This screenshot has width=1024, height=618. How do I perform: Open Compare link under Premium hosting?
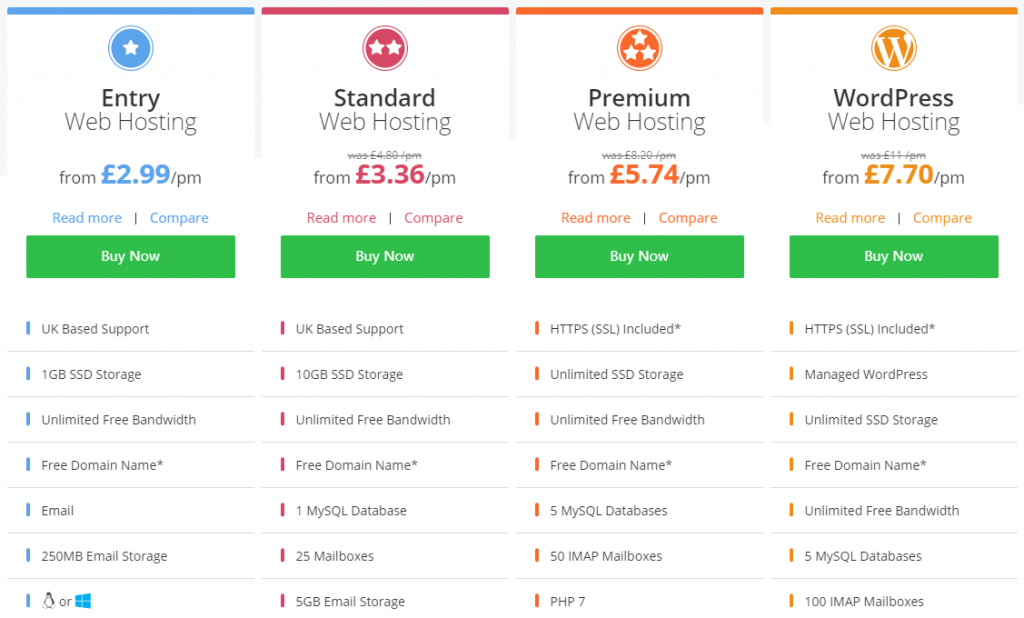point(688,218)
